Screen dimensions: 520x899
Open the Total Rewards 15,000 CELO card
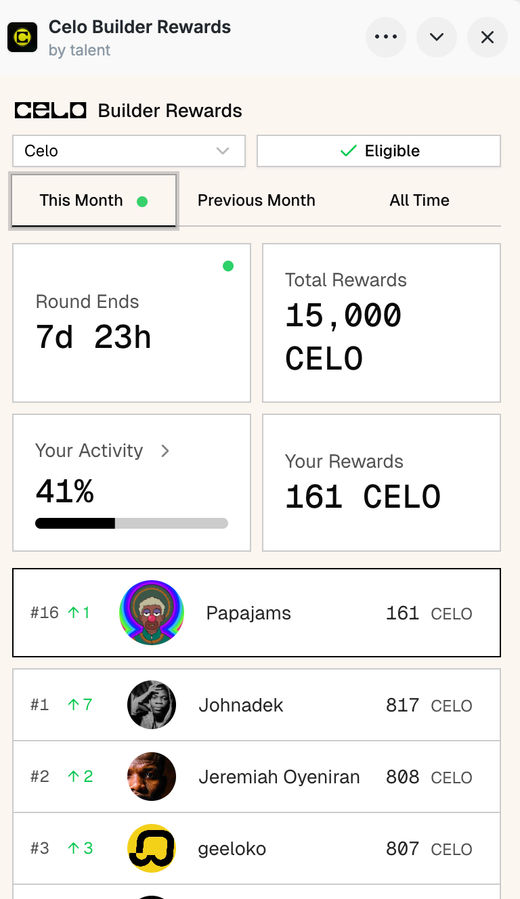point(381,323)
